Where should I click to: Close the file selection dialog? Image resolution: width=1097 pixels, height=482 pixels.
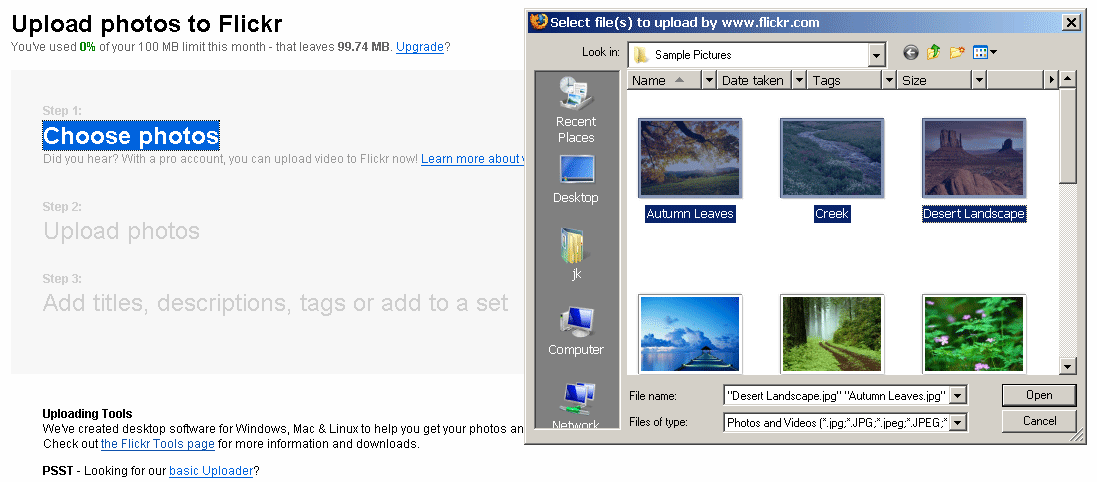pos(1071,22)
